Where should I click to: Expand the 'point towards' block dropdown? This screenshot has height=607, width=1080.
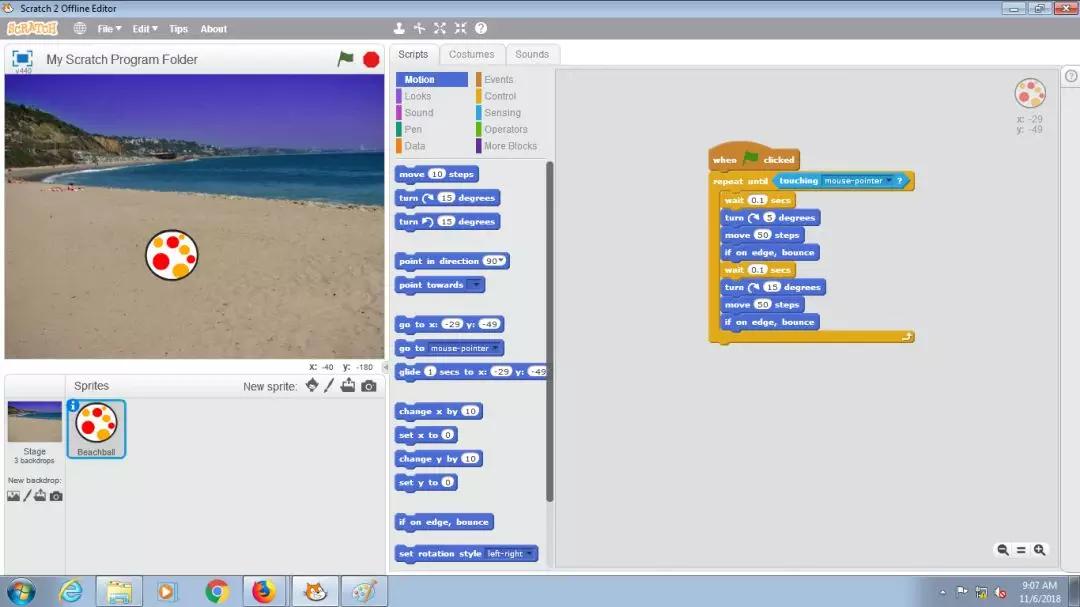point(476,285)
